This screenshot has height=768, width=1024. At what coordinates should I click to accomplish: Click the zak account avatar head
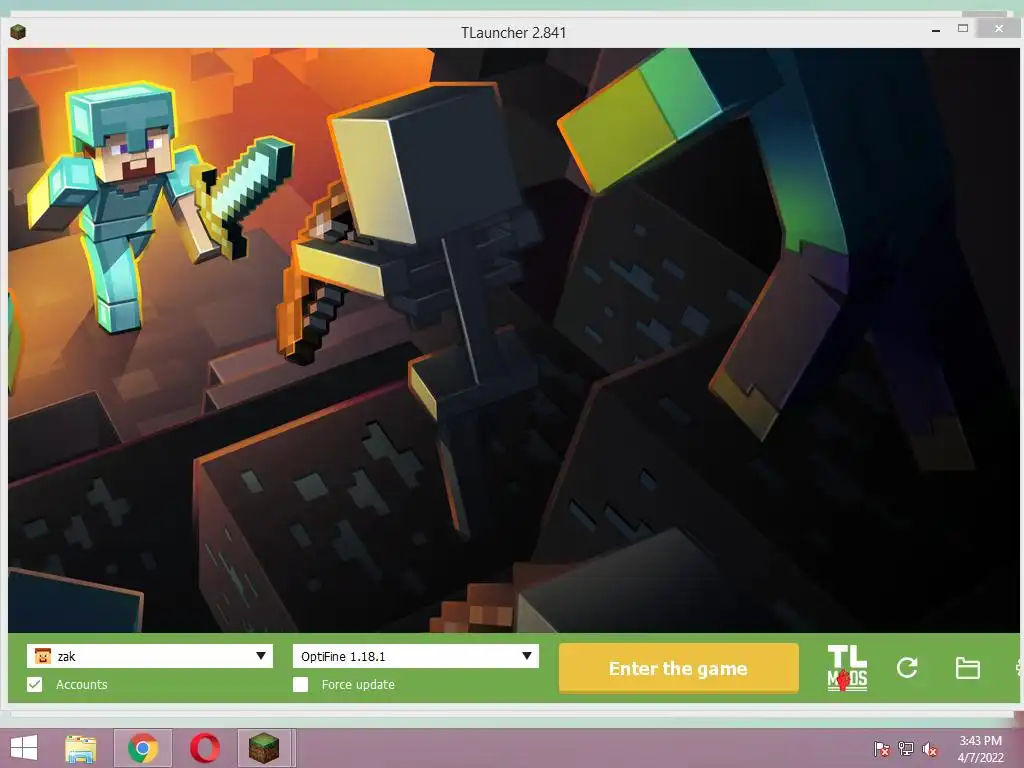[x=42, y=656]
